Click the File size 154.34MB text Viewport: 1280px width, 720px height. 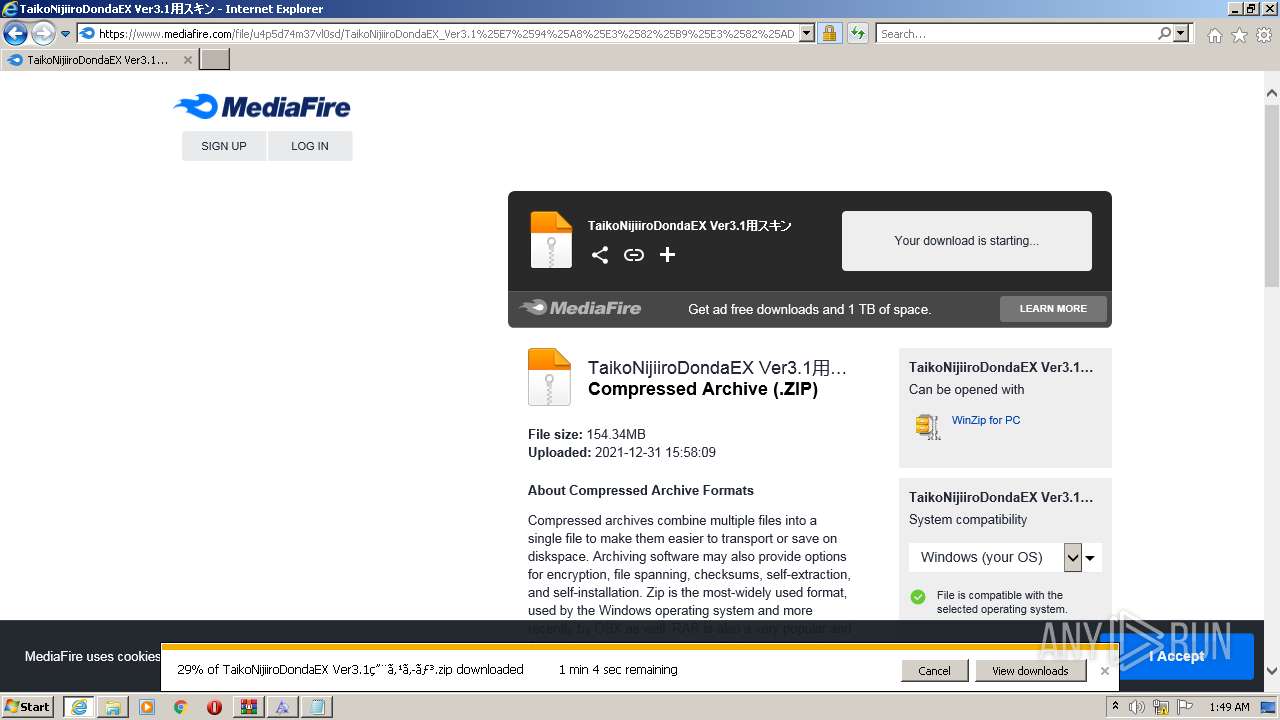coord(587,434)
